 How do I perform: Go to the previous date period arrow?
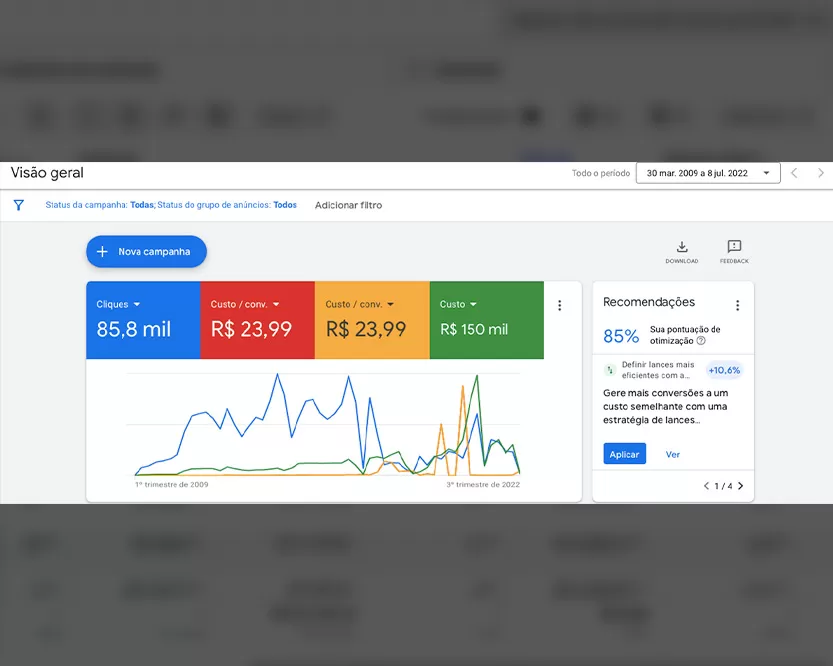tap(794, 173)
